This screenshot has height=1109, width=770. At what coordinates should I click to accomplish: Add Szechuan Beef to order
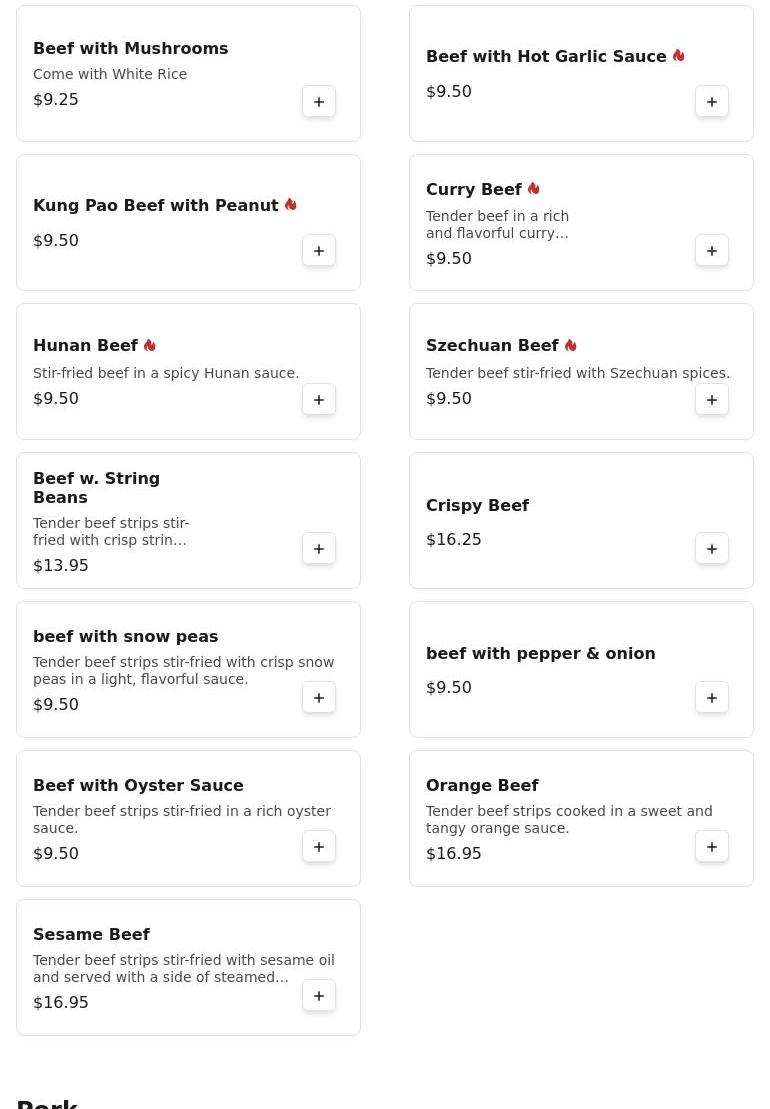coord(712,400)
